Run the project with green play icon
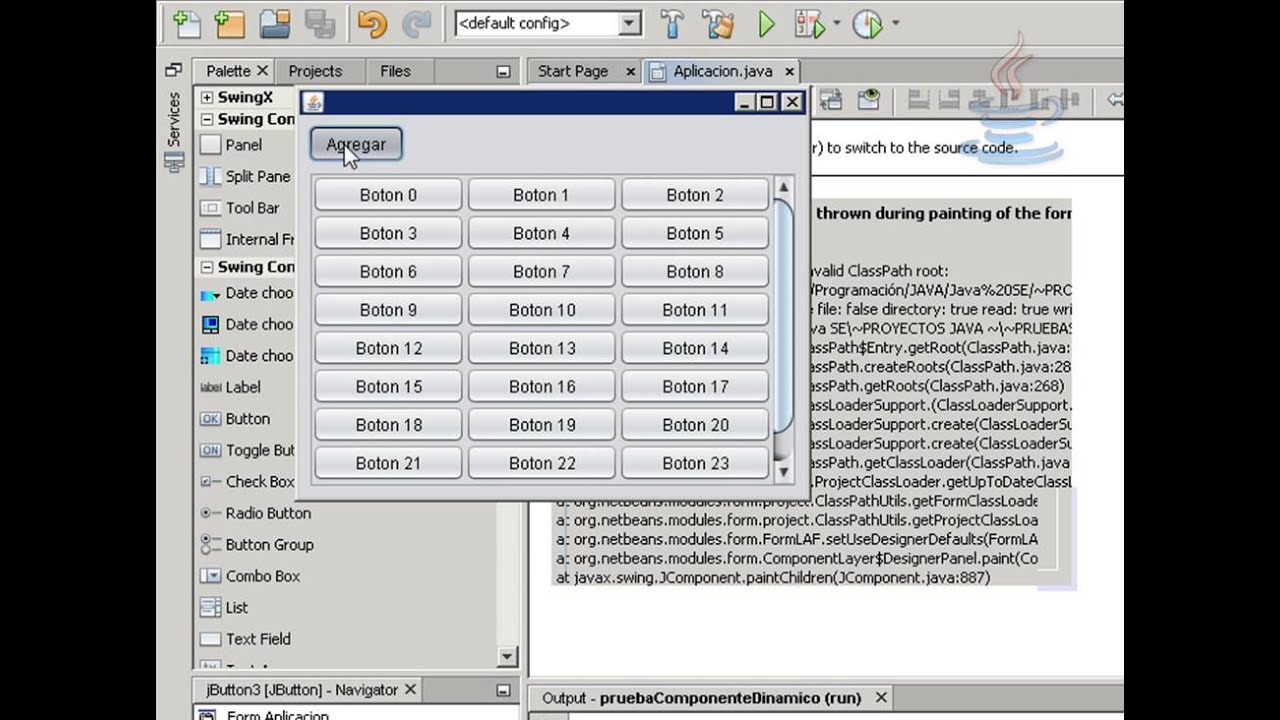Image resolution: width=1280 pixels, height=720 pixels. (767, 23)
